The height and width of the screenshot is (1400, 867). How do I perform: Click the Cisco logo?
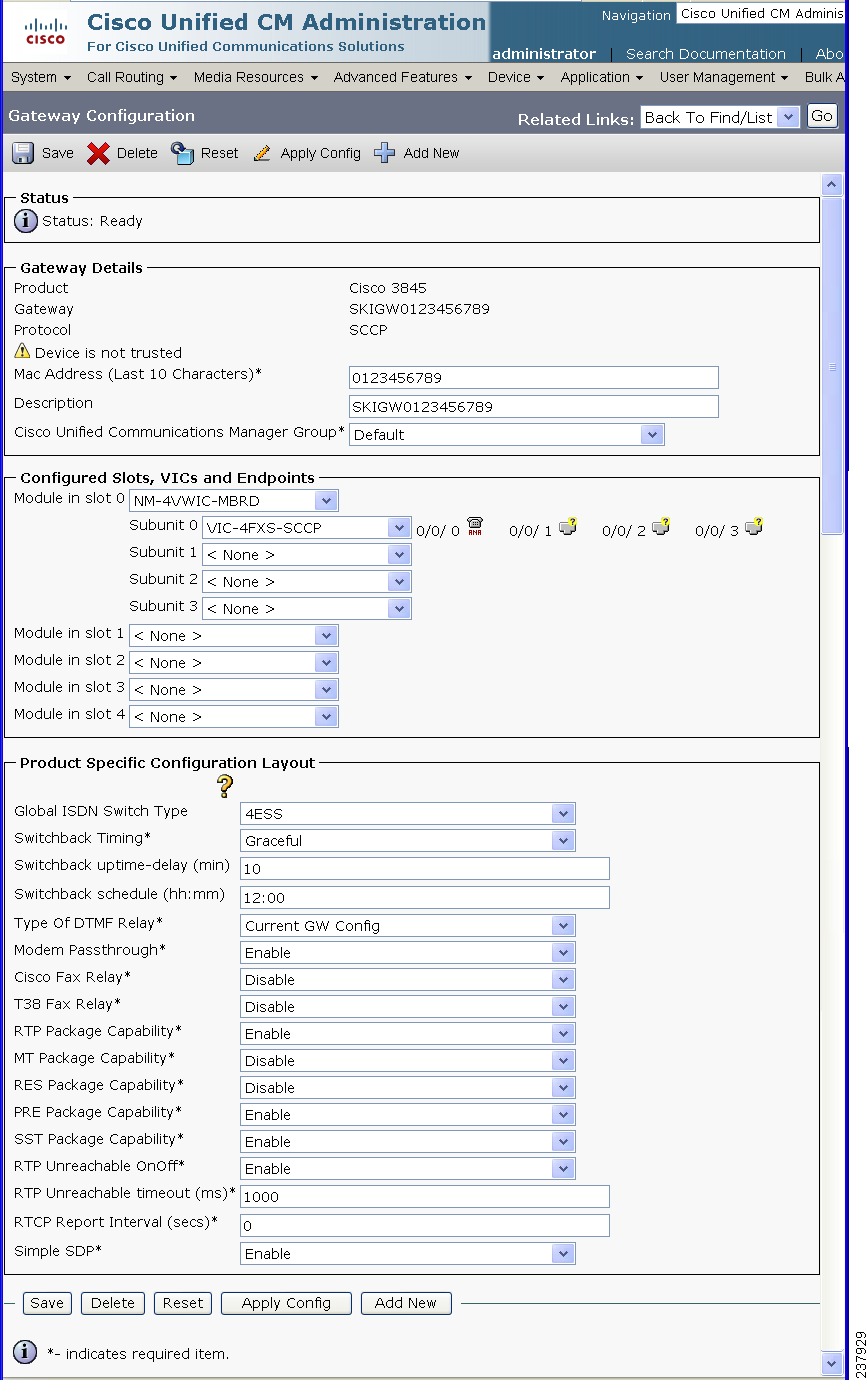[x=45, y=31]
